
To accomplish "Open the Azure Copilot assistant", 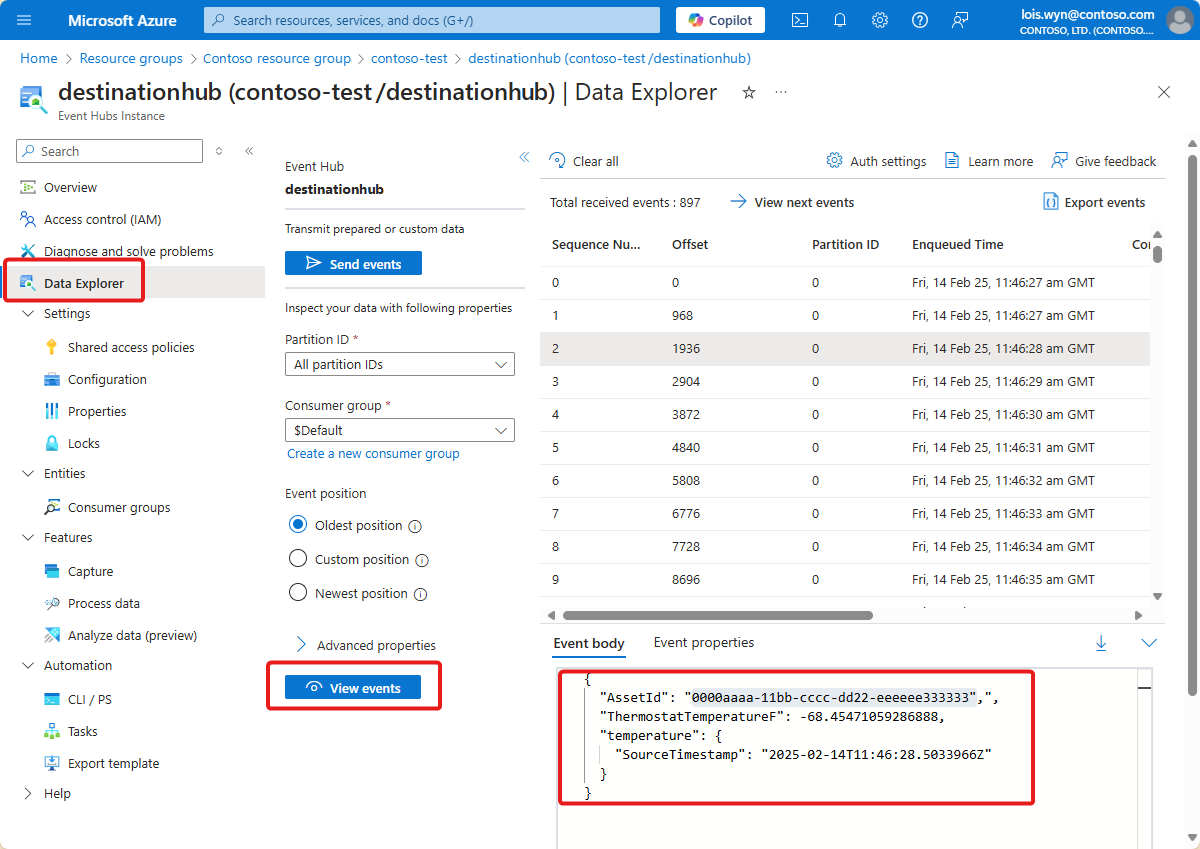I will coord(719,19).
